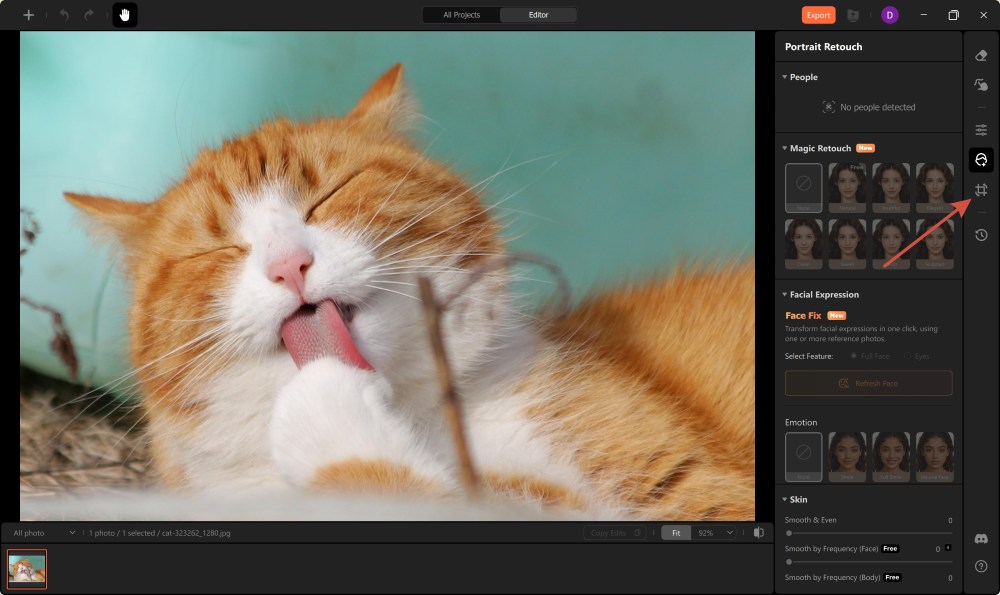Open the Crop tool
Image resolution: width=1000 pixels, height=595 pixels.
click(x=981, y=188)
